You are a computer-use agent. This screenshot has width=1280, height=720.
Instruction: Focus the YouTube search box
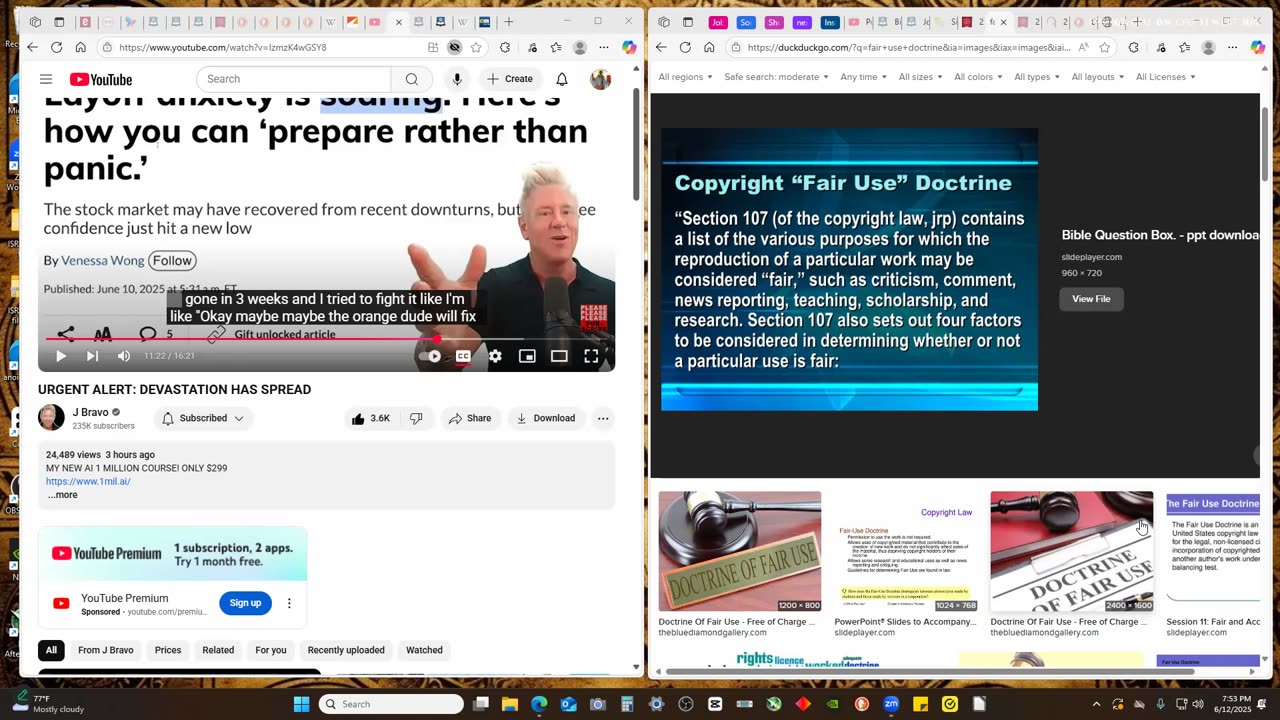[294, 79]
